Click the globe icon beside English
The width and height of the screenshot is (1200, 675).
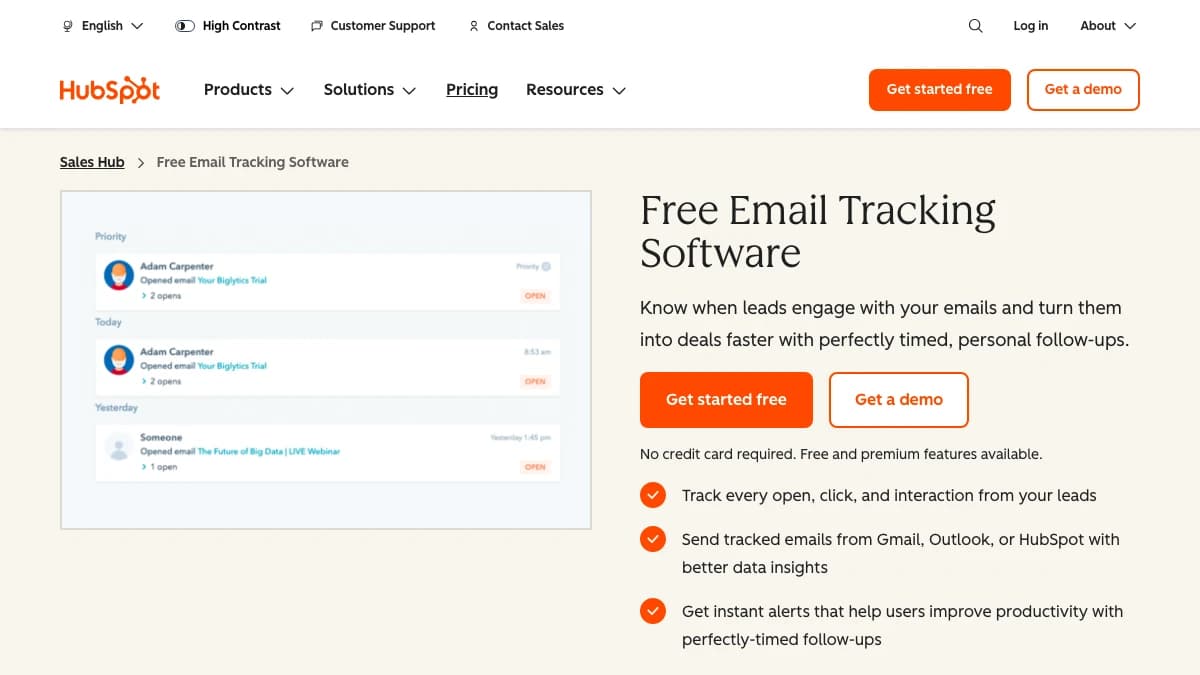tap(68, 26)
